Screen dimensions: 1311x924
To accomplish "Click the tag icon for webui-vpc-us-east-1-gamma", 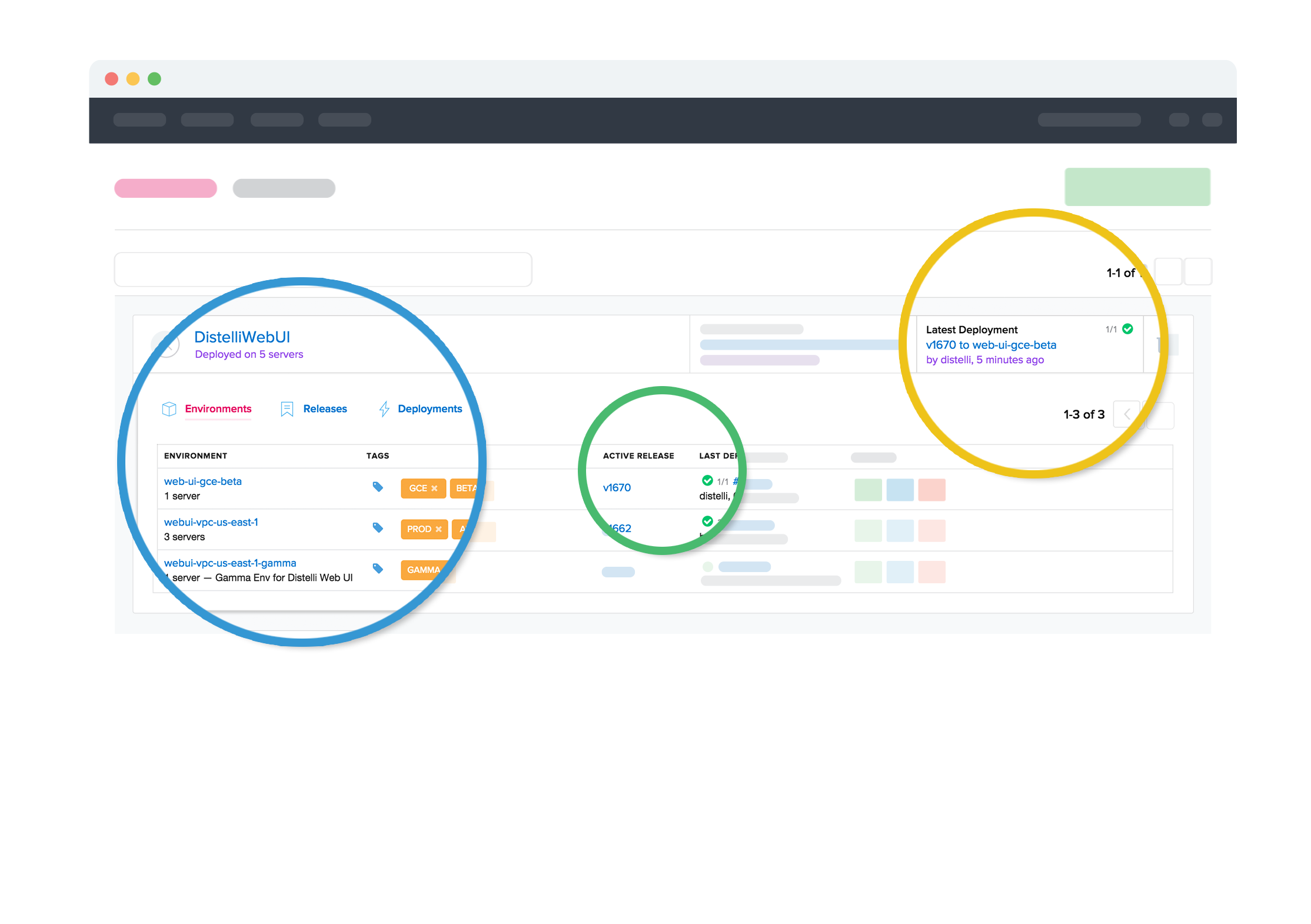I will point(378,569).
